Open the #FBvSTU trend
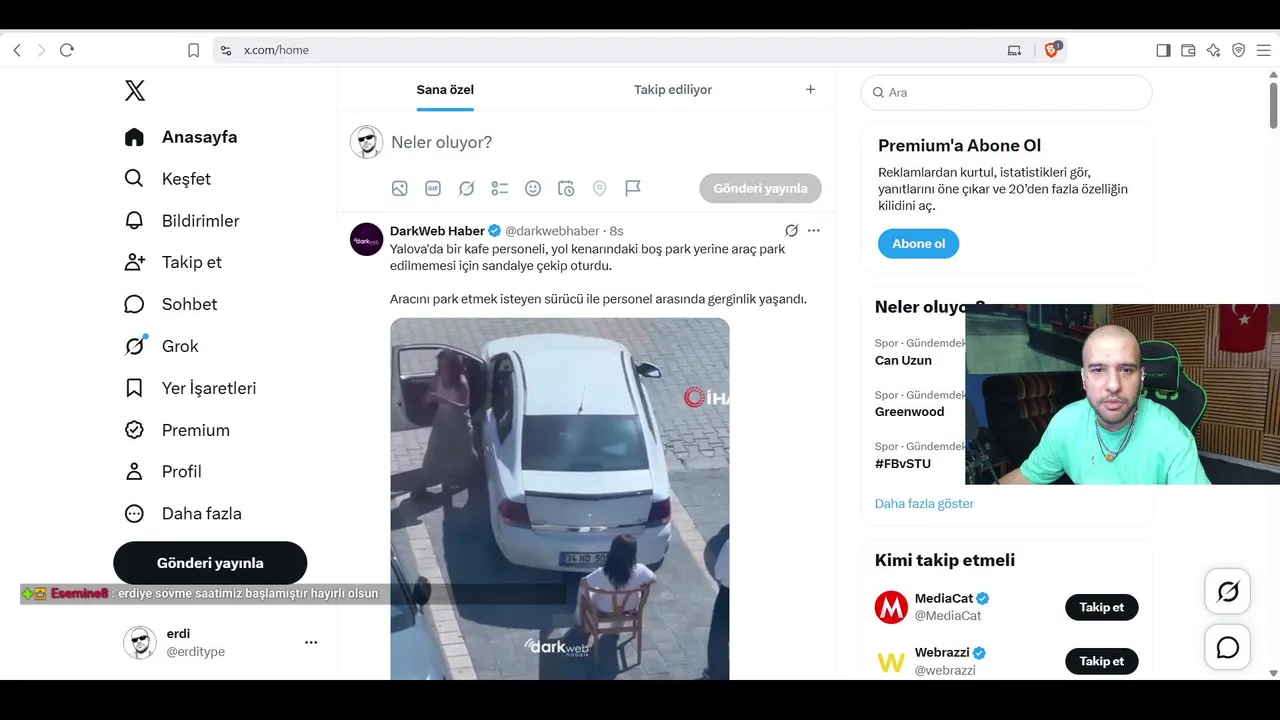Viewport: 1280px width, 720px height. tap(903, 464)
